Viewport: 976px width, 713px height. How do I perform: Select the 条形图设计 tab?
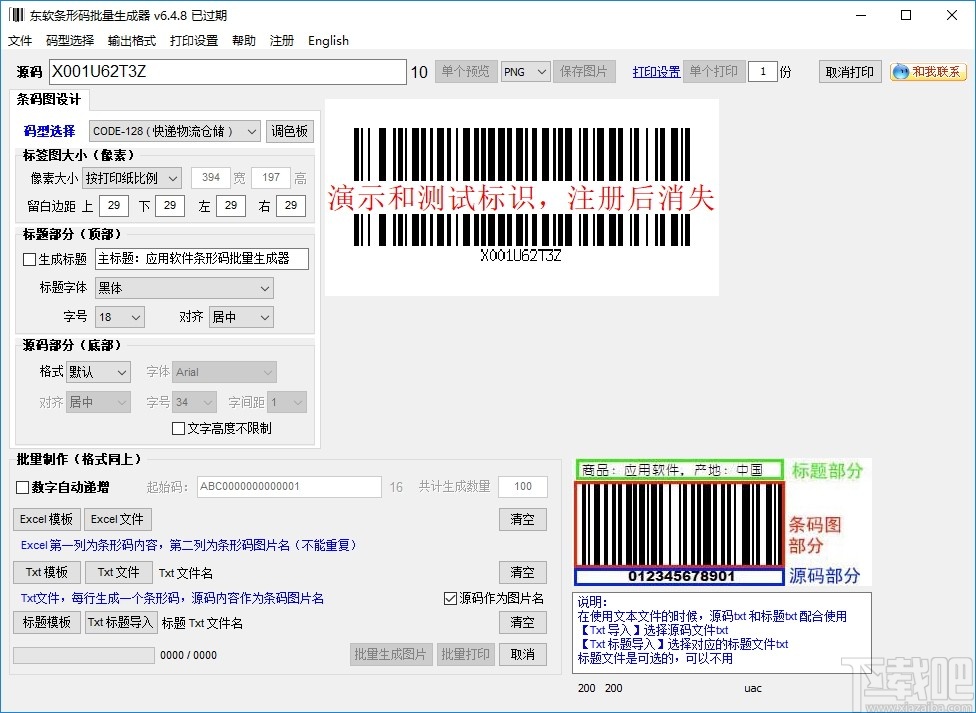[47, 100]
